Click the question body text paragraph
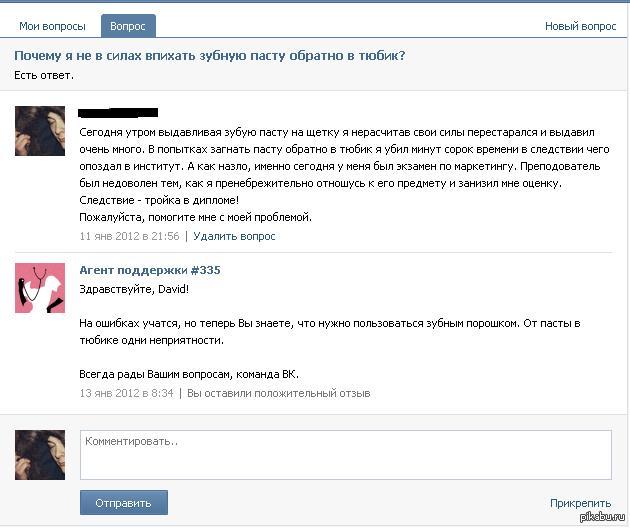The image size is (630, 528). 344,175
